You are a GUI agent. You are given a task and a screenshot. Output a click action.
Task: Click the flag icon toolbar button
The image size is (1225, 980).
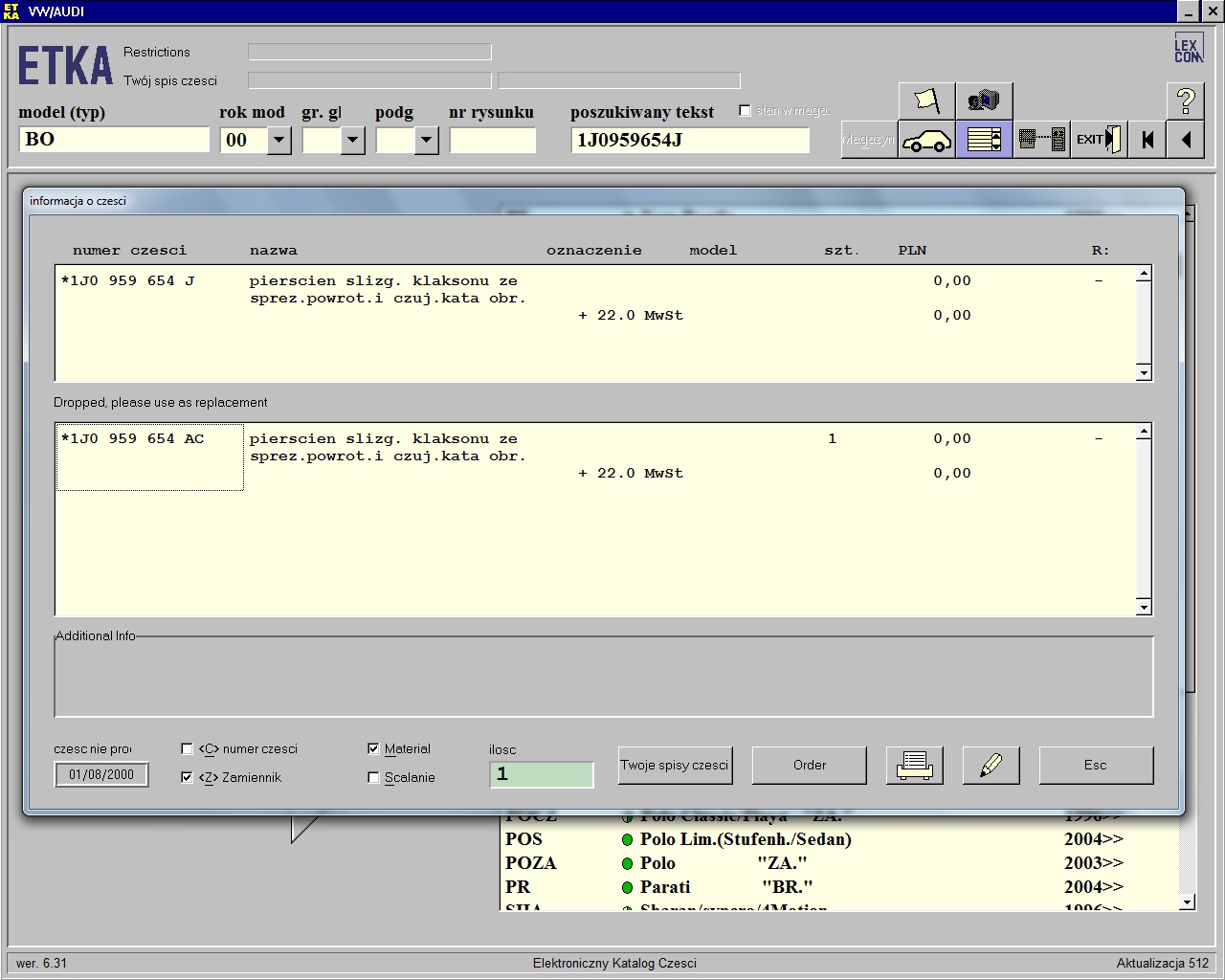click(926, 100)
